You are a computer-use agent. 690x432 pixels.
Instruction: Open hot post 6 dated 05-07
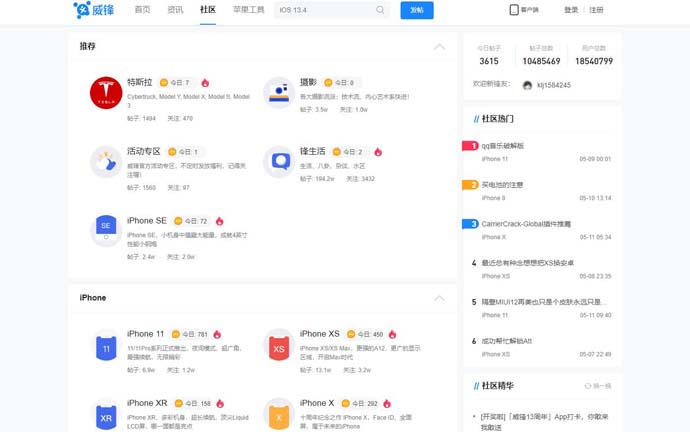click(506, 341)
